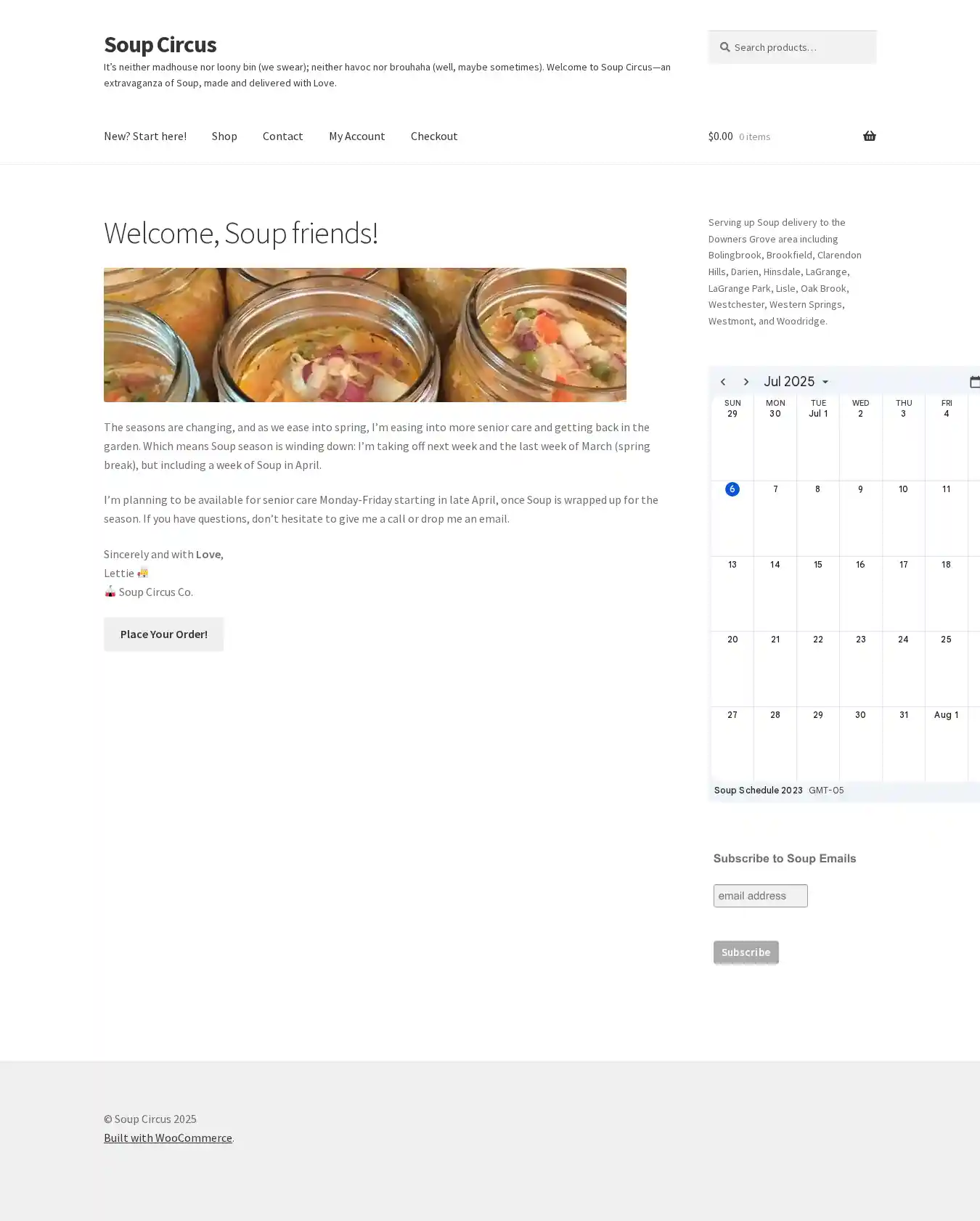Go to Checkout page

434,136
